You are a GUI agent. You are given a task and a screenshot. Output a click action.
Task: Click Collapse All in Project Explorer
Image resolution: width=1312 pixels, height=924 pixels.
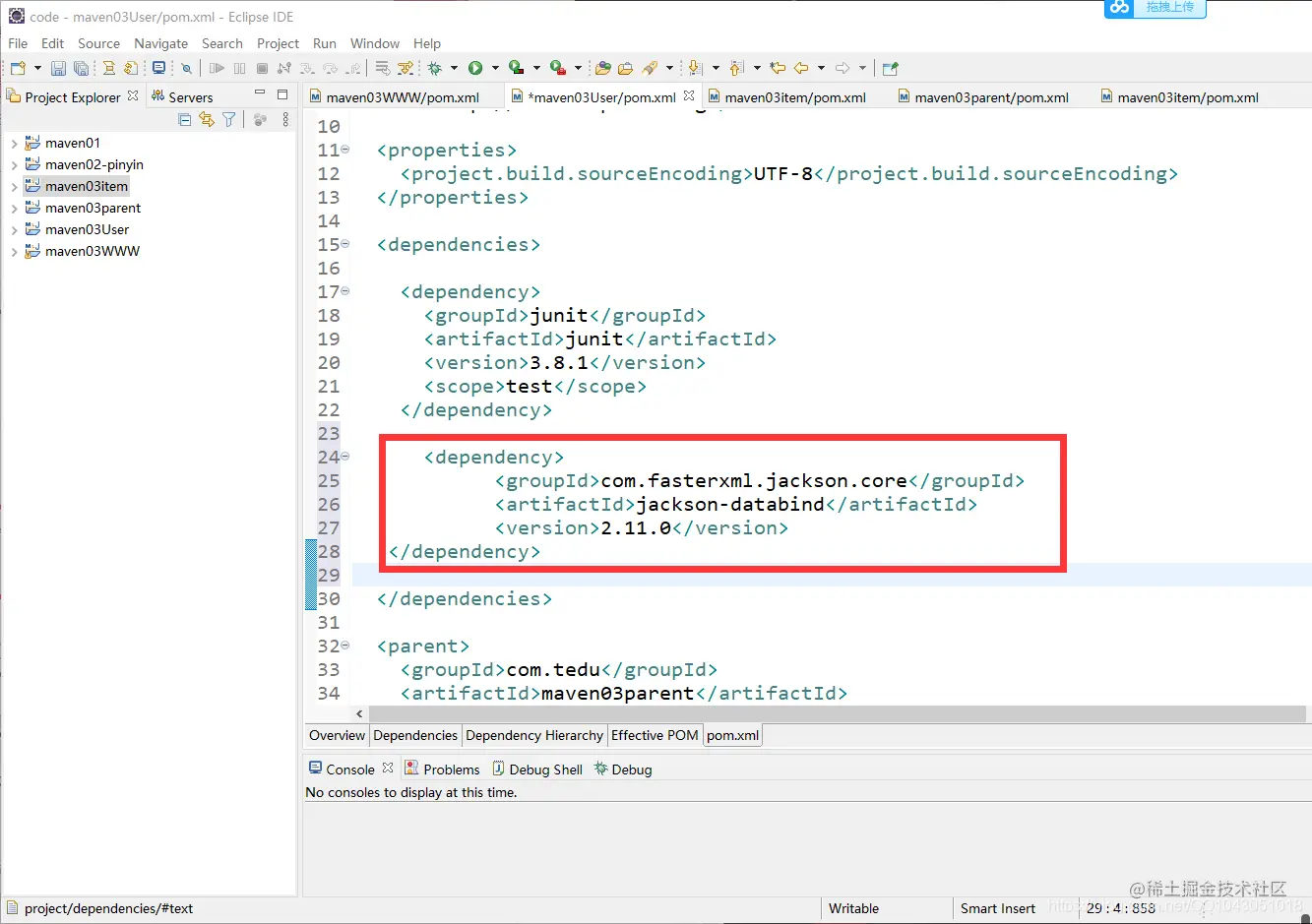tap(184, 119)
